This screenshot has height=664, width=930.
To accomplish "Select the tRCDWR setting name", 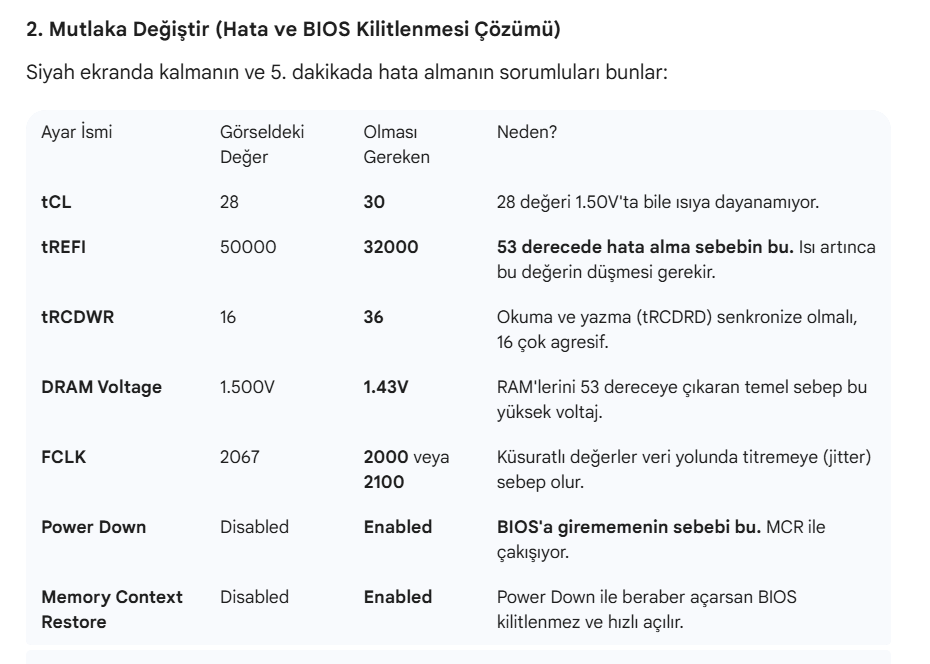I will tap(77, 317).
